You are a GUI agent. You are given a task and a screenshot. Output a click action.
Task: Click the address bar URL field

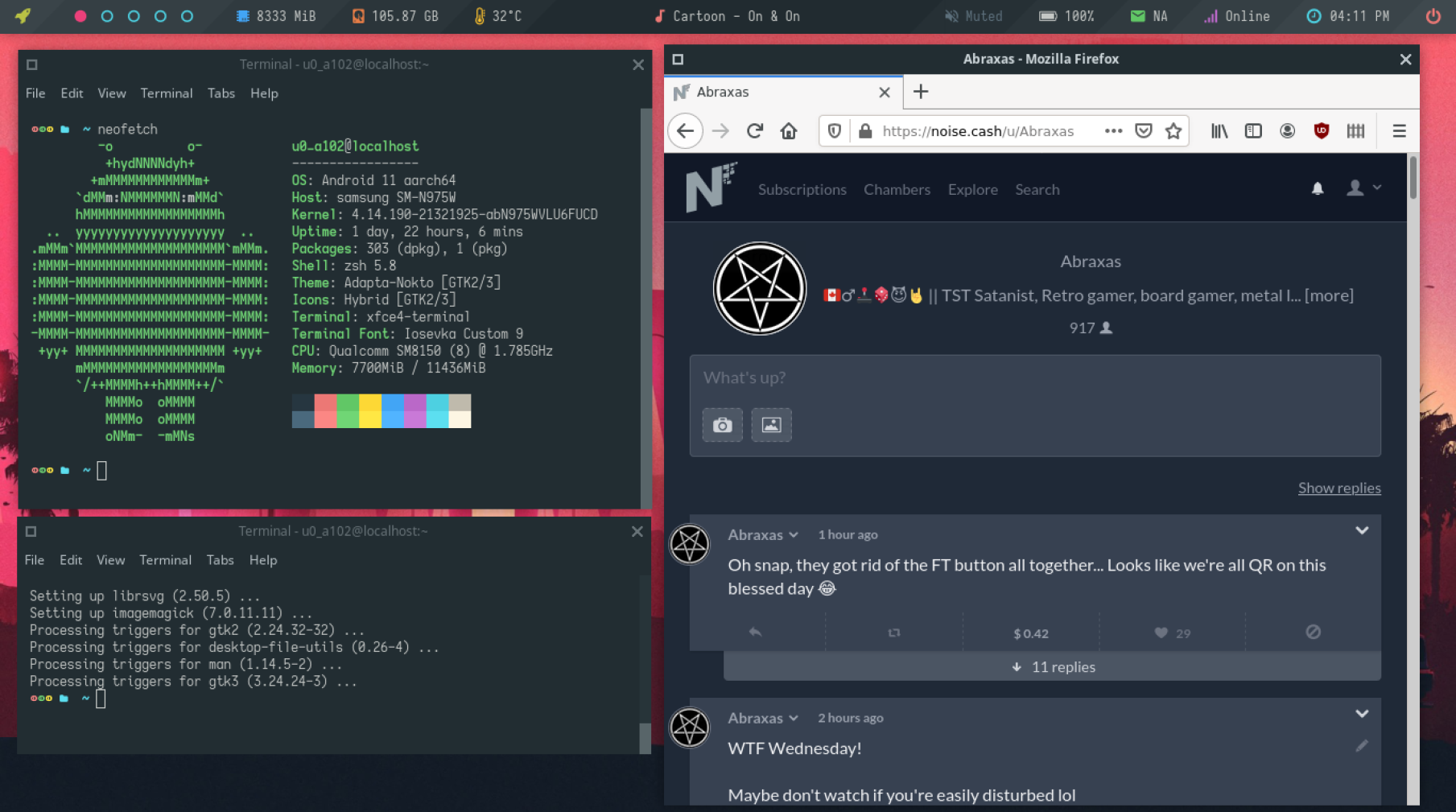point(978,131)
